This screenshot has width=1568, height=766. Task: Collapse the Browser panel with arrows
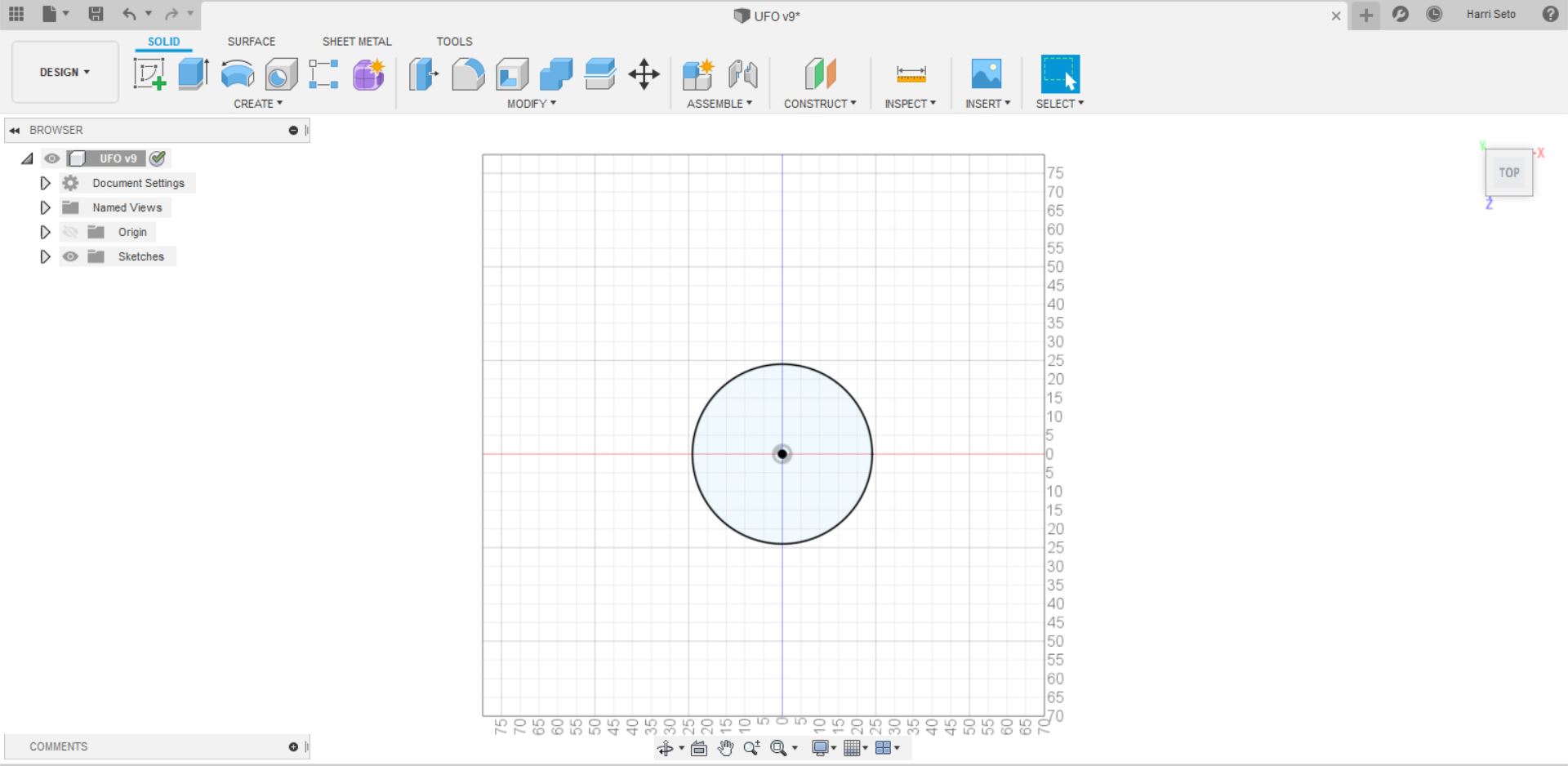[x=15, y=130]
